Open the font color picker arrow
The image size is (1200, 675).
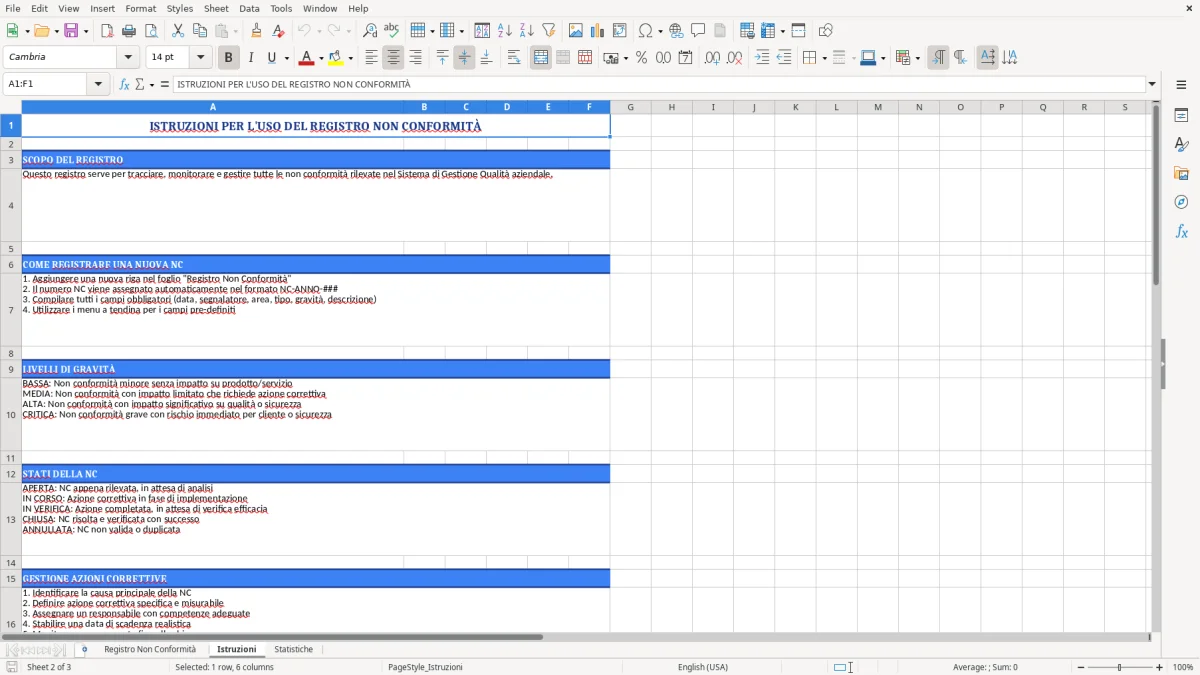point(321,57)
